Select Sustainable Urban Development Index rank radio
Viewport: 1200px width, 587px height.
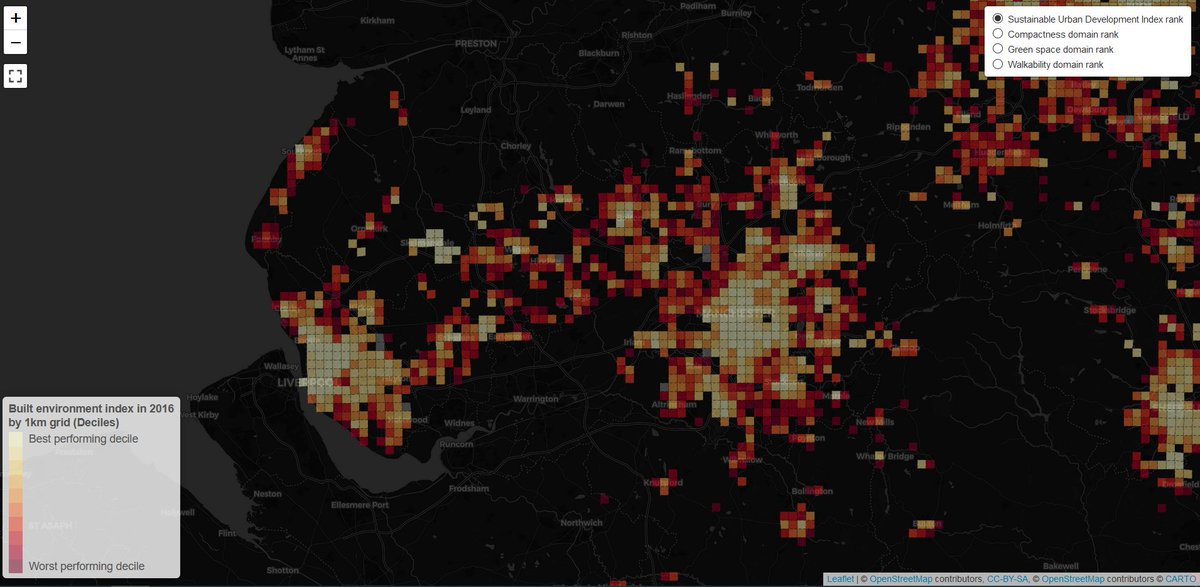coord(998,19)
